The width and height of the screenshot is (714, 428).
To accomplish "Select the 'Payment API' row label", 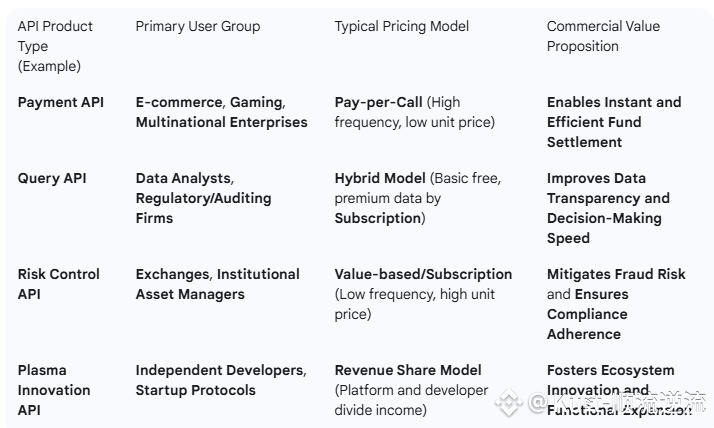I will click(x=61, y=102).
